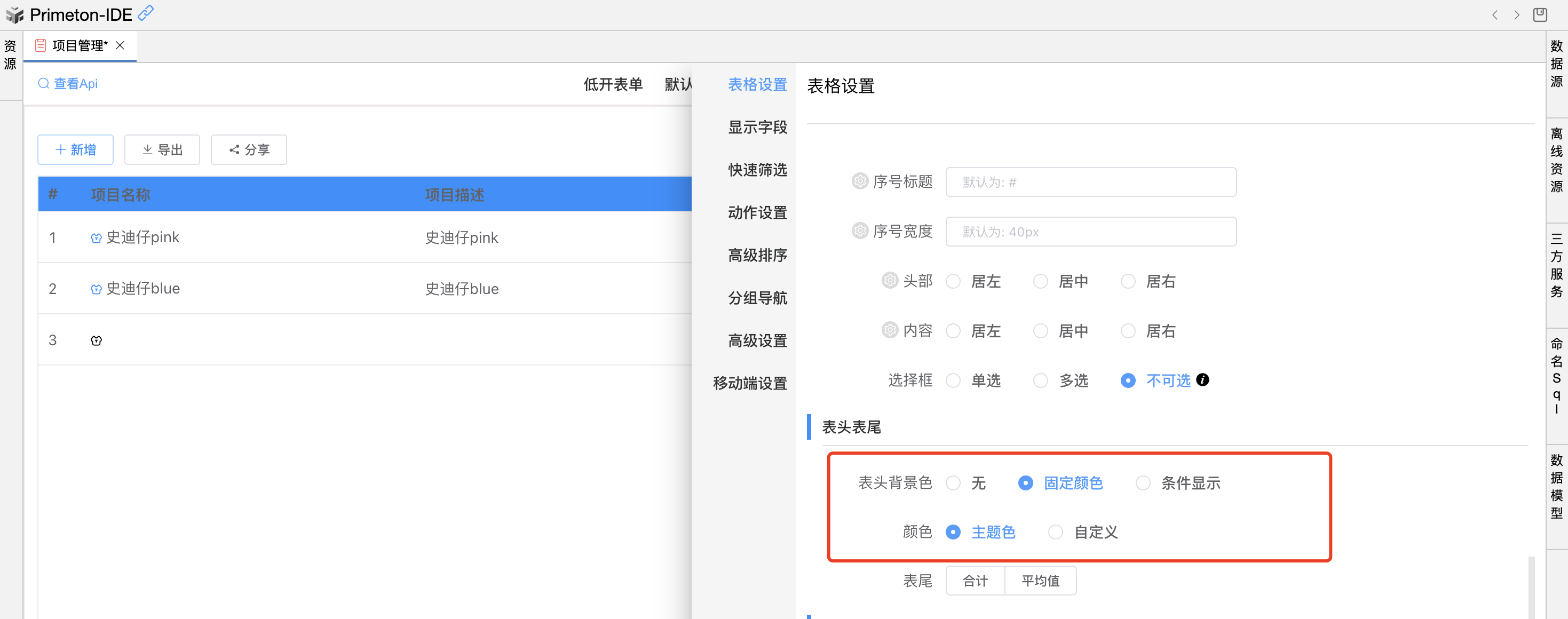Select 居中 for 头部 alignment
The image size is (1568, 619).
[x=1041, y=281]
